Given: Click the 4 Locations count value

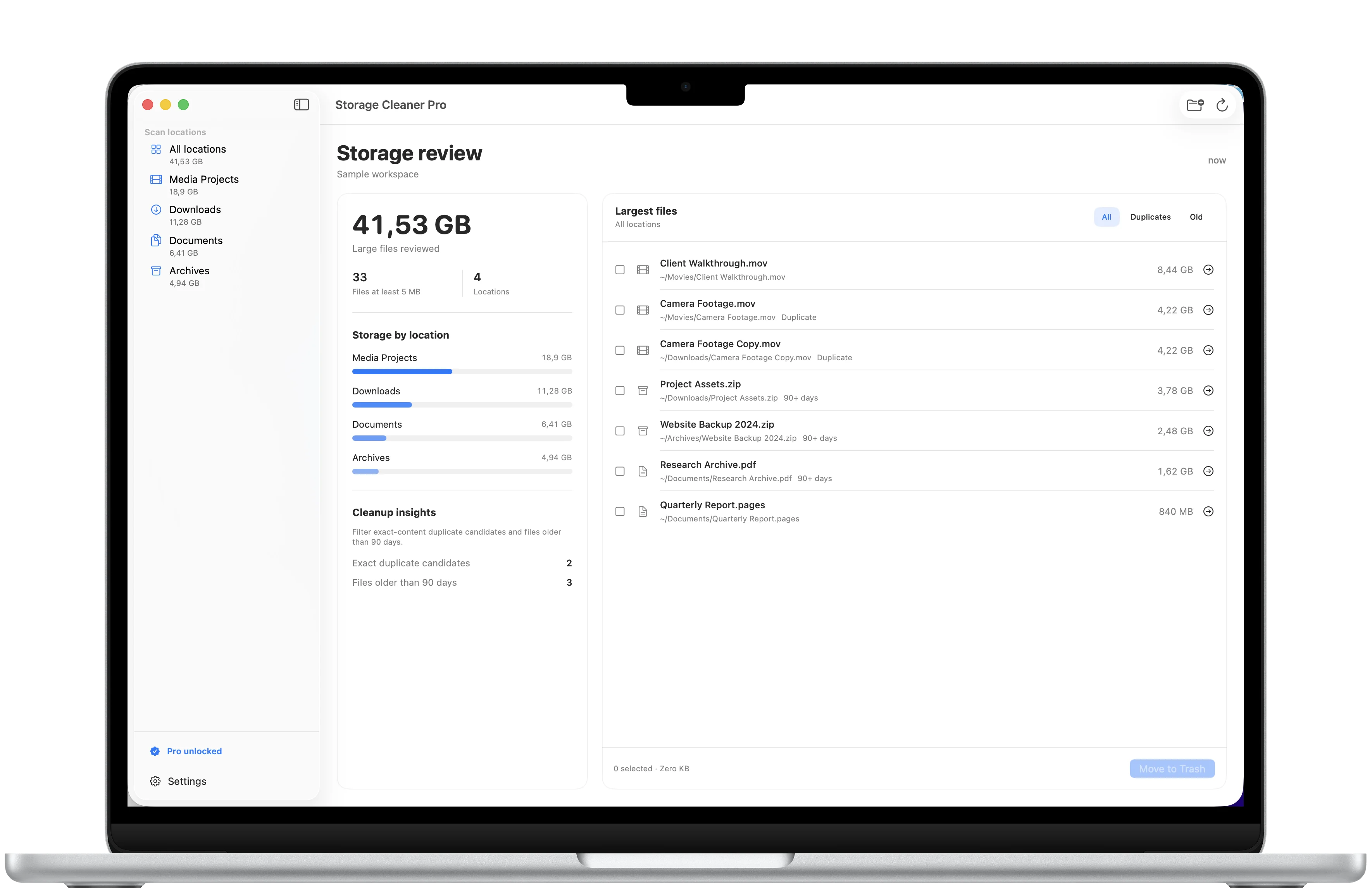Looking at the screenshot, I should [477, 277].
